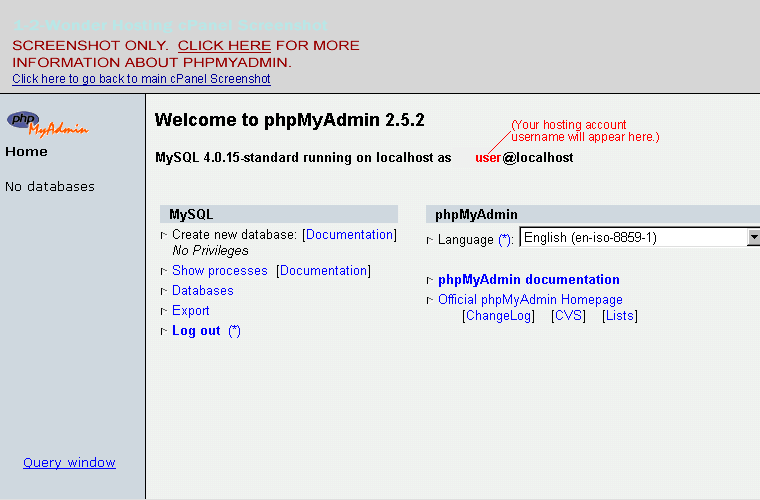Click bullet arrow icon beside Export

click(x=164, y=311)
